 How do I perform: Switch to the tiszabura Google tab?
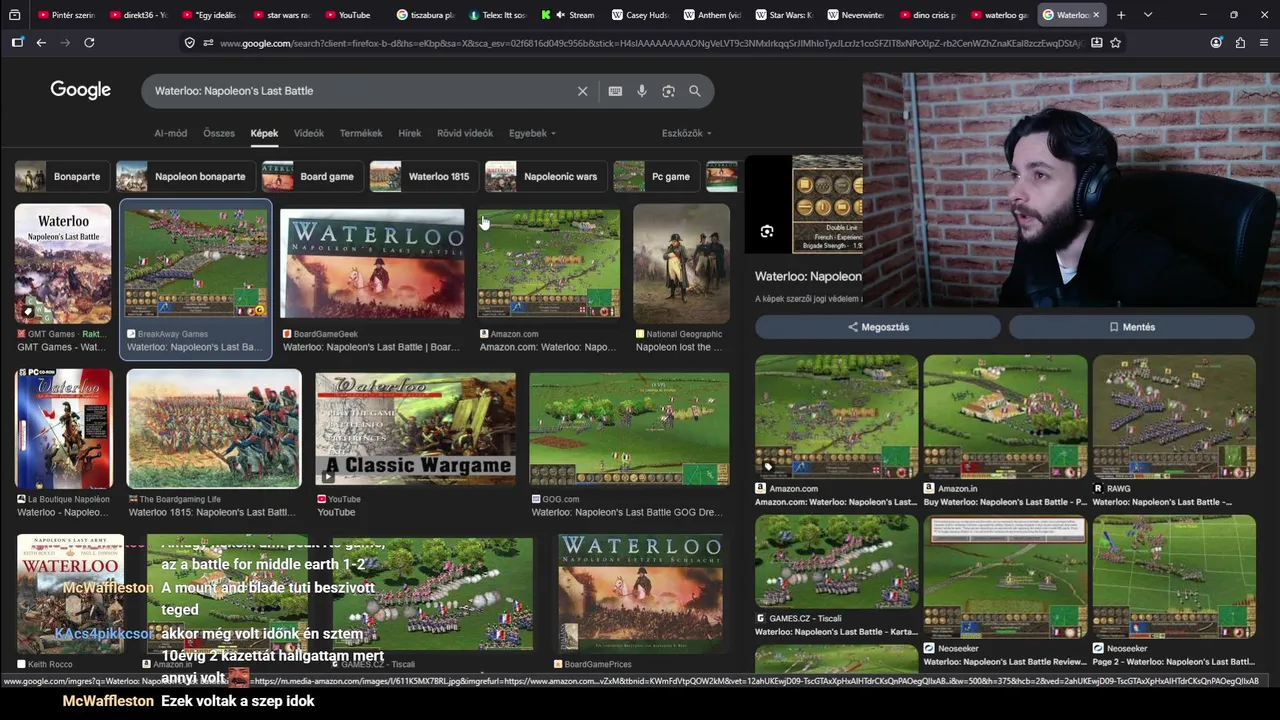(425, 15)
